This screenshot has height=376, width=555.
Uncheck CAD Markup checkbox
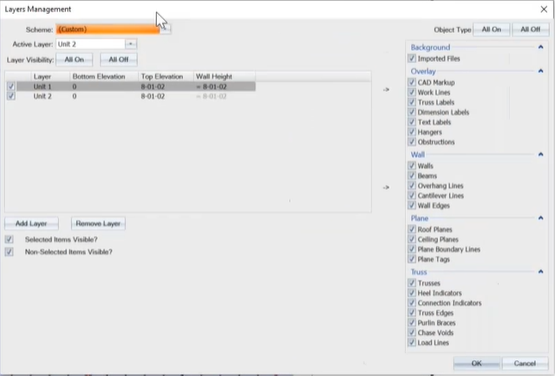(412, 82)
